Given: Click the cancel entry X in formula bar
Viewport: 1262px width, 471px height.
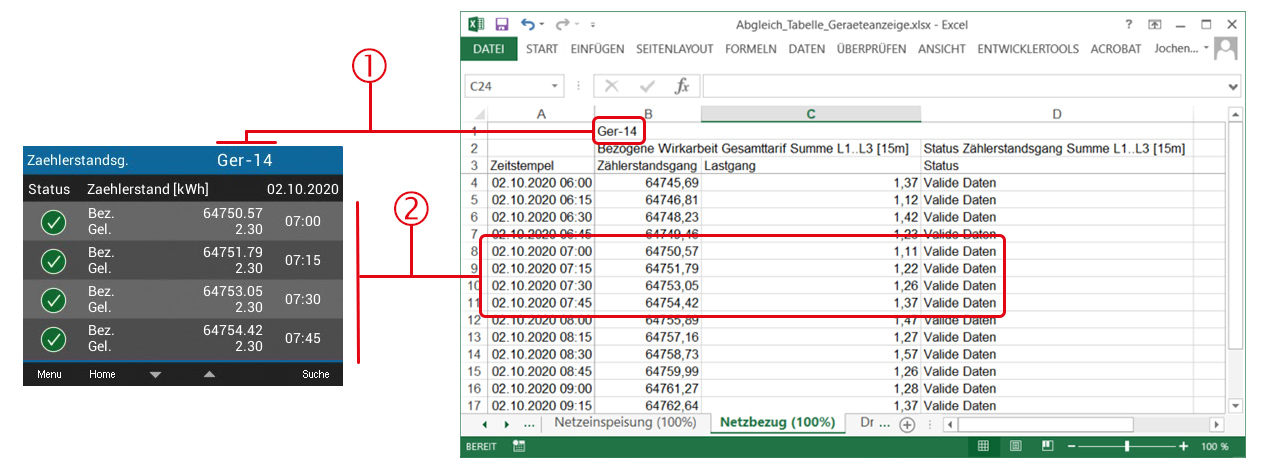Looking at the screenshot, I should (612, 86).
